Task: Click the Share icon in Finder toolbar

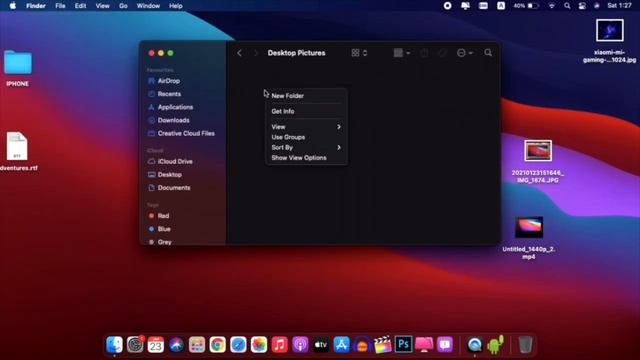Action: point(424,53)
